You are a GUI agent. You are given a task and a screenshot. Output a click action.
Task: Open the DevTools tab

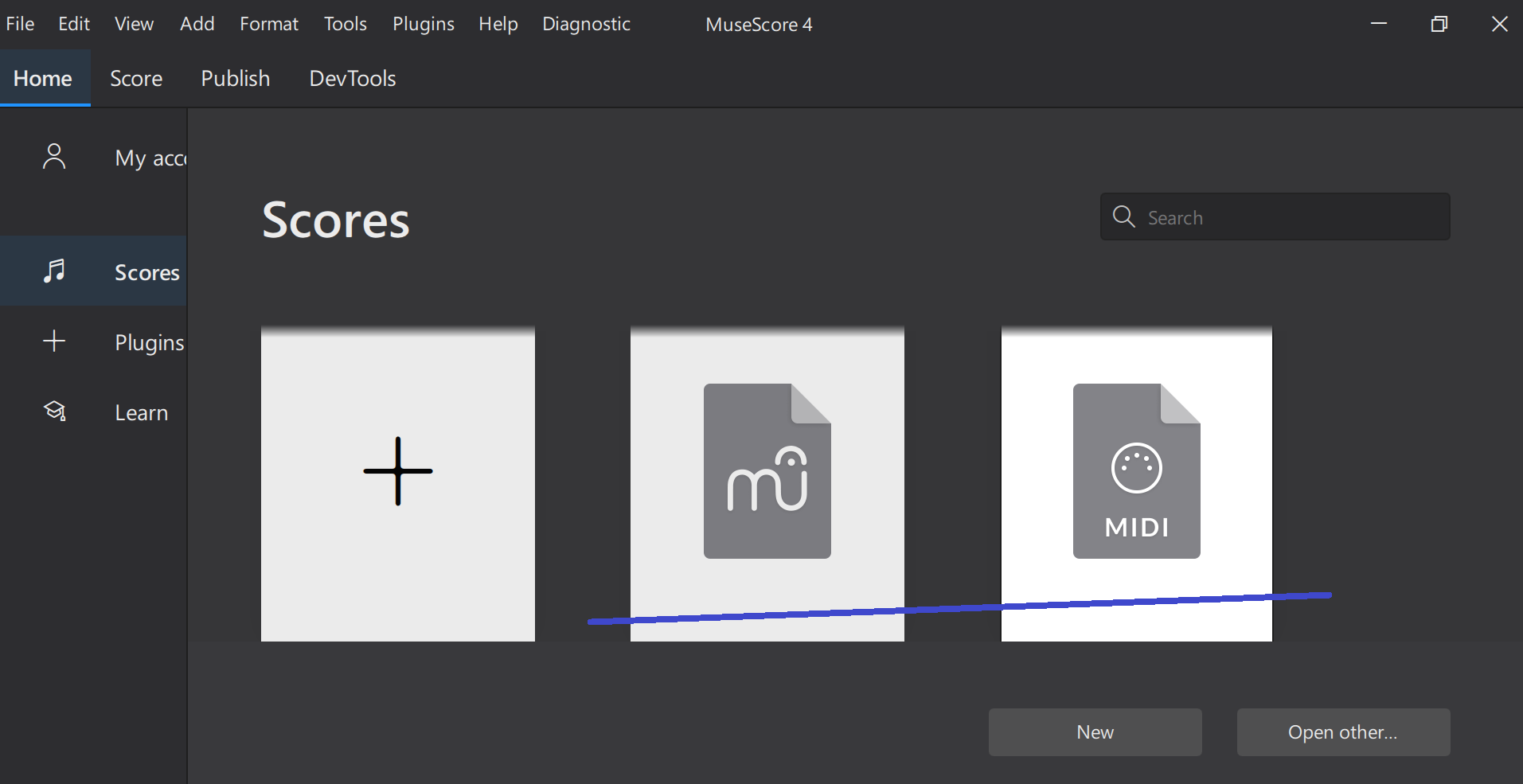pyautogui.click(x=352, y=78)
